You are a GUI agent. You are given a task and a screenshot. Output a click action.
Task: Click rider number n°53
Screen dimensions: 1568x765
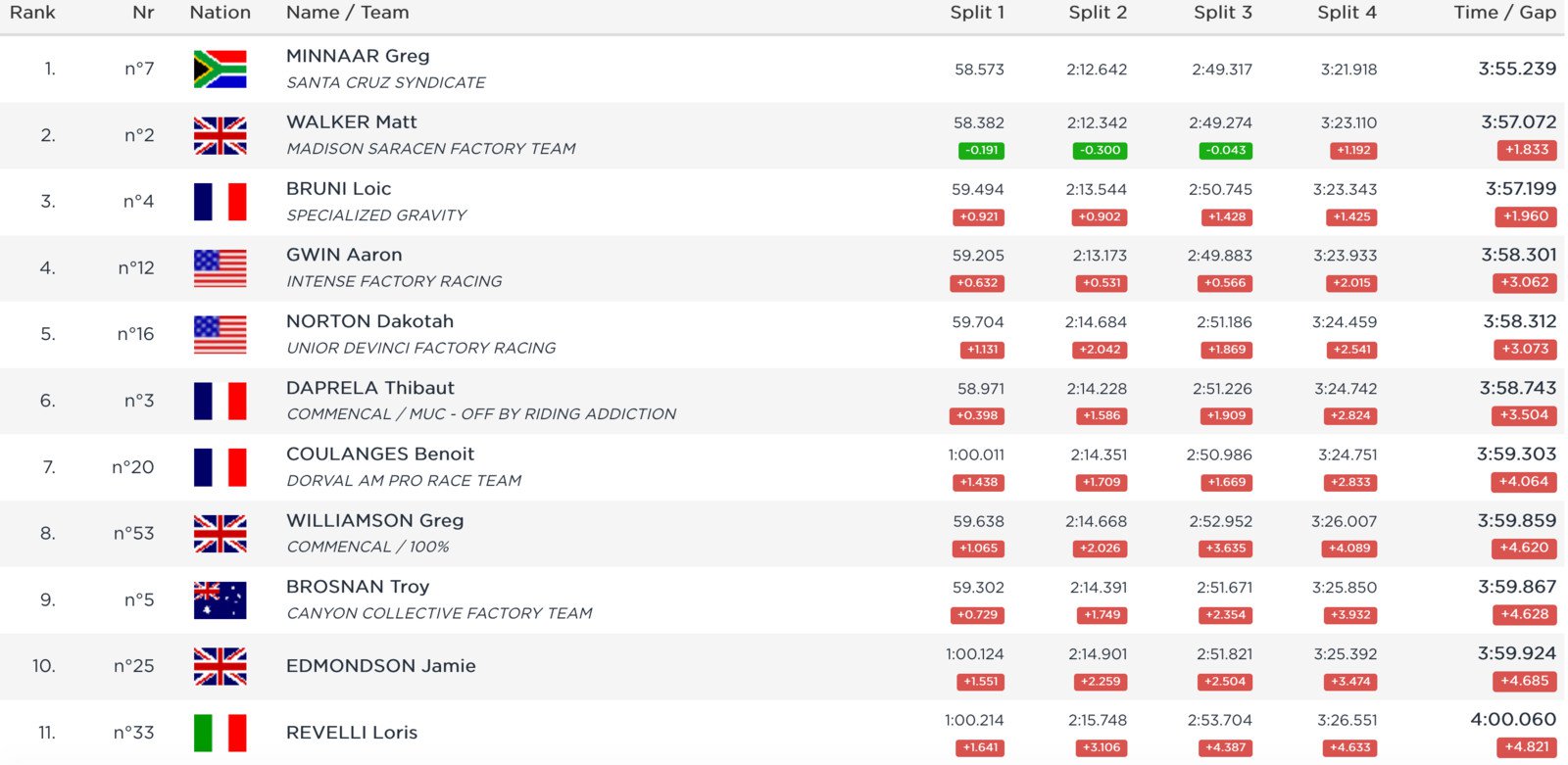coord(134,534)
